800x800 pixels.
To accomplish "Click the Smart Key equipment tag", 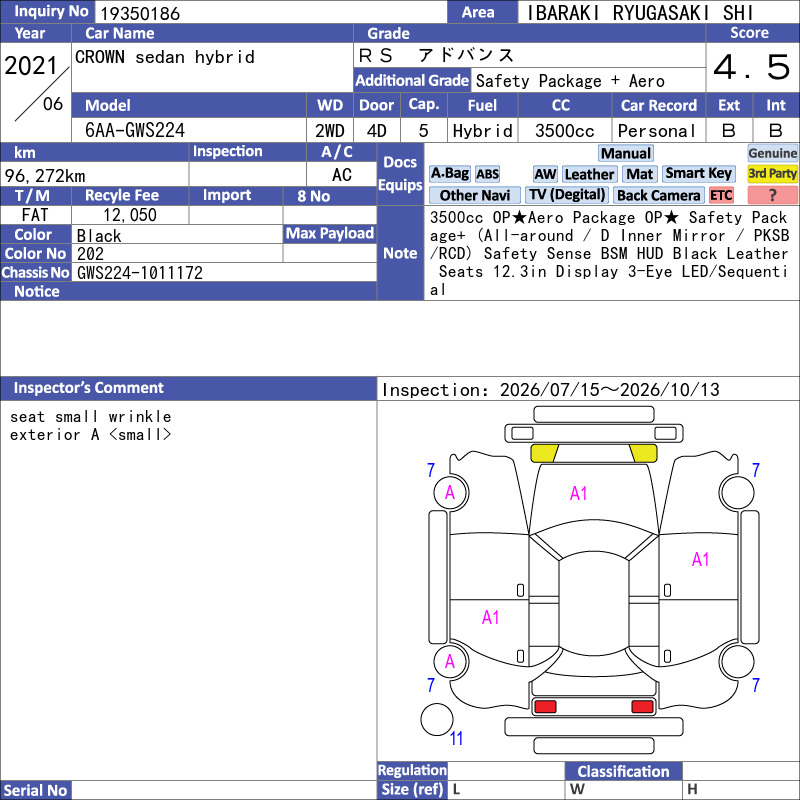I will click(698, 174).
